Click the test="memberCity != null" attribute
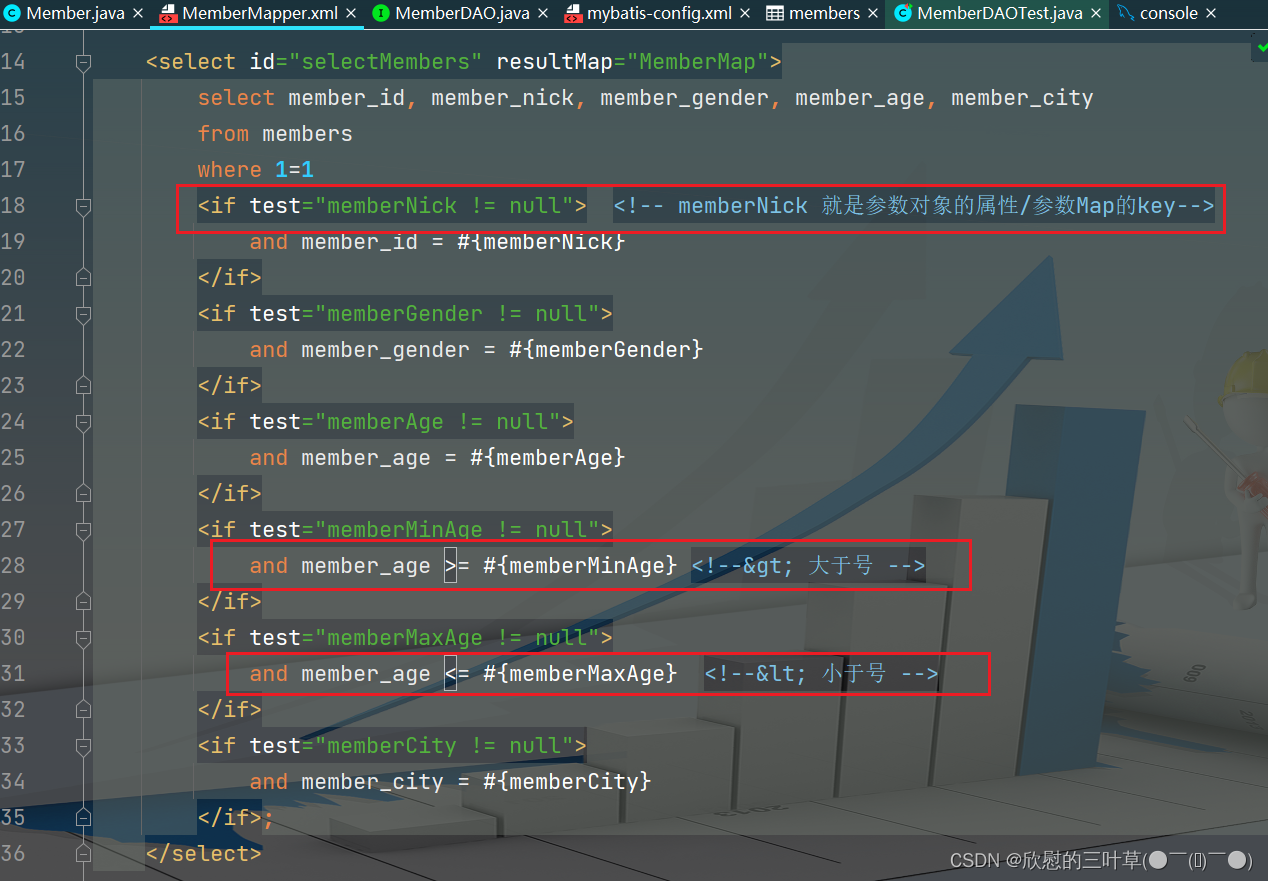This screenshot has width=1268, height=881. pos(412,746)
